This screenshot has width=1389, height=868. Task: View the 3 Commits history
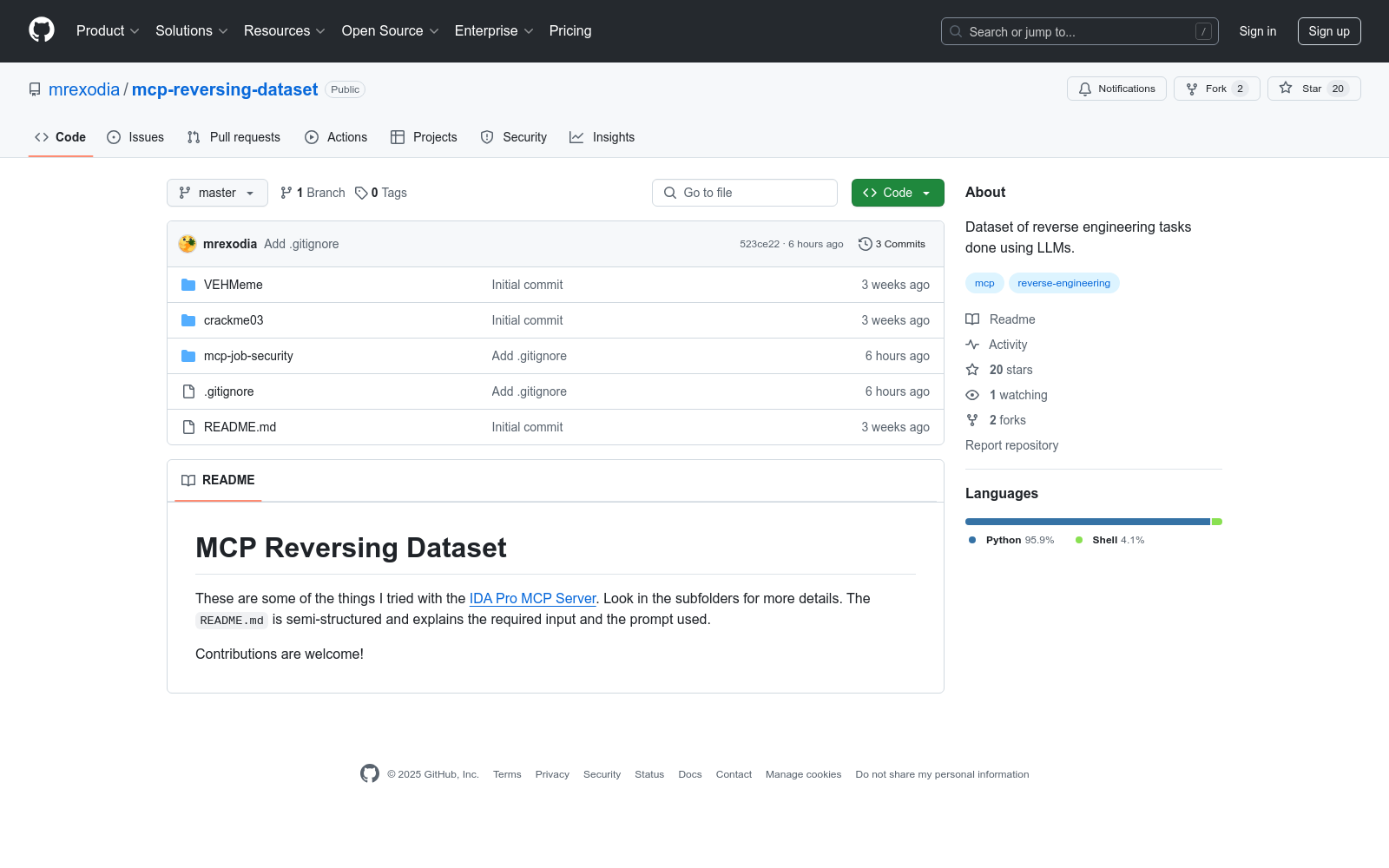[x=892, y=244]
